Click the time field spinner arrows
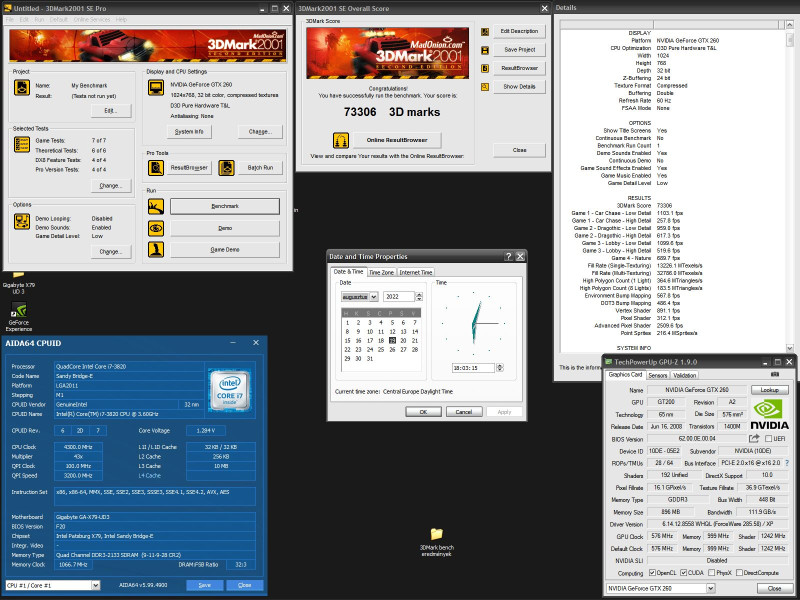800x600 pixels. coord(499,367)
